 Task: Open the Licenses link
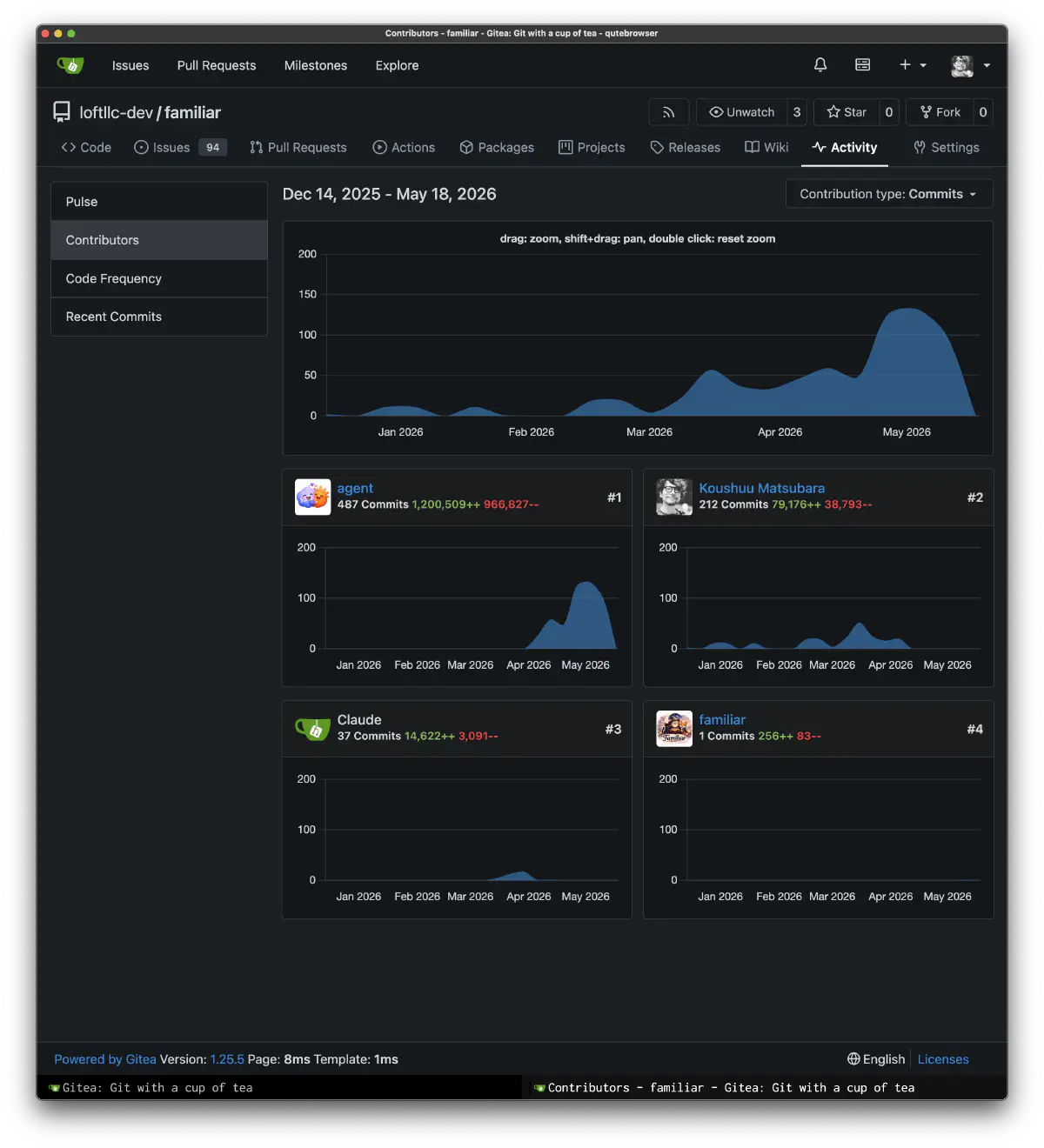(943, 1059)
